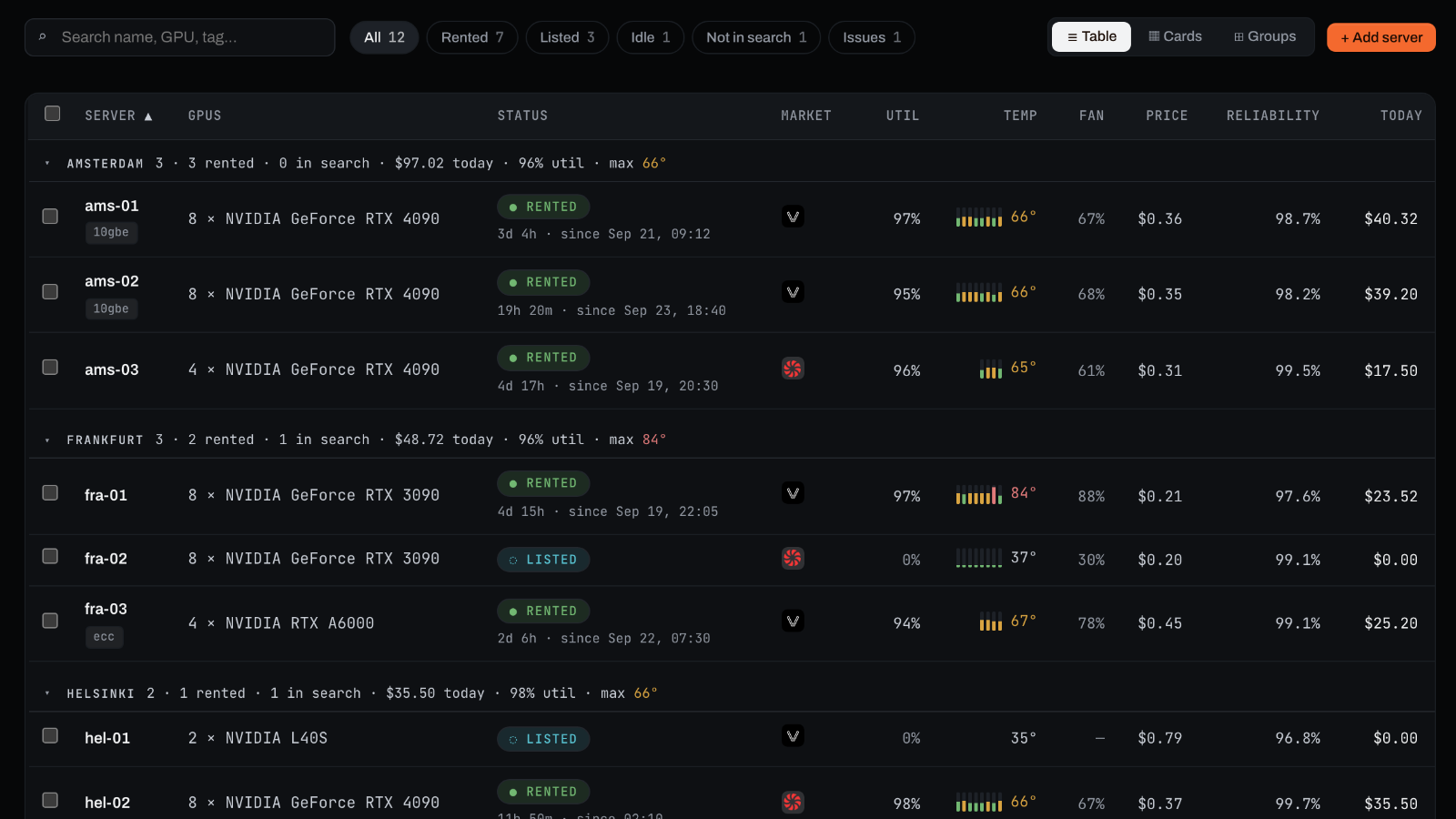Click the ecc tag on fra-03

pos(104,637)
